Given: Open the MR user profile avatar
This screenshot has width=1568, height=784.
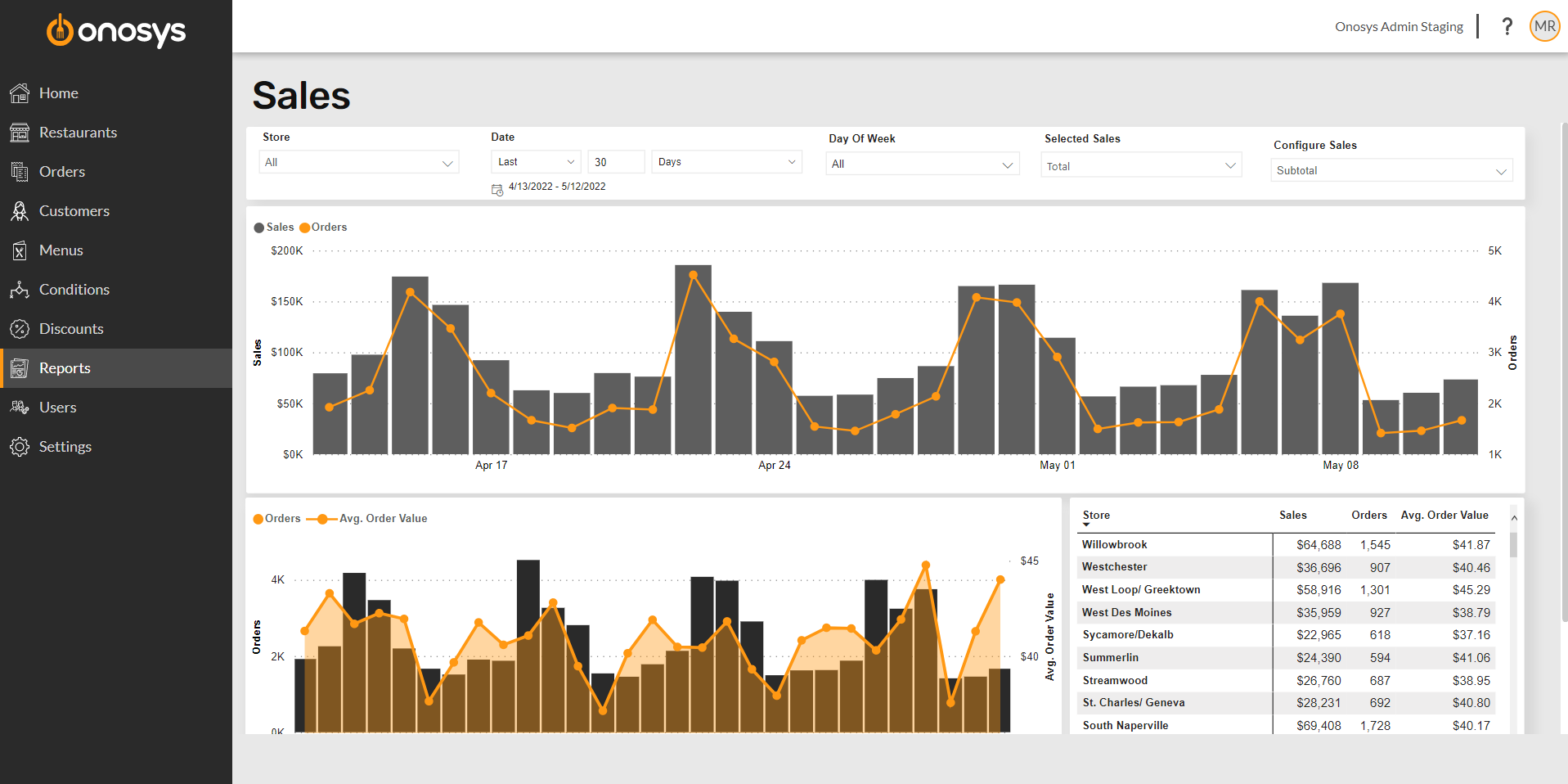Looking at the screenshot, I should pyautogui.click(x=1544, y=27).
